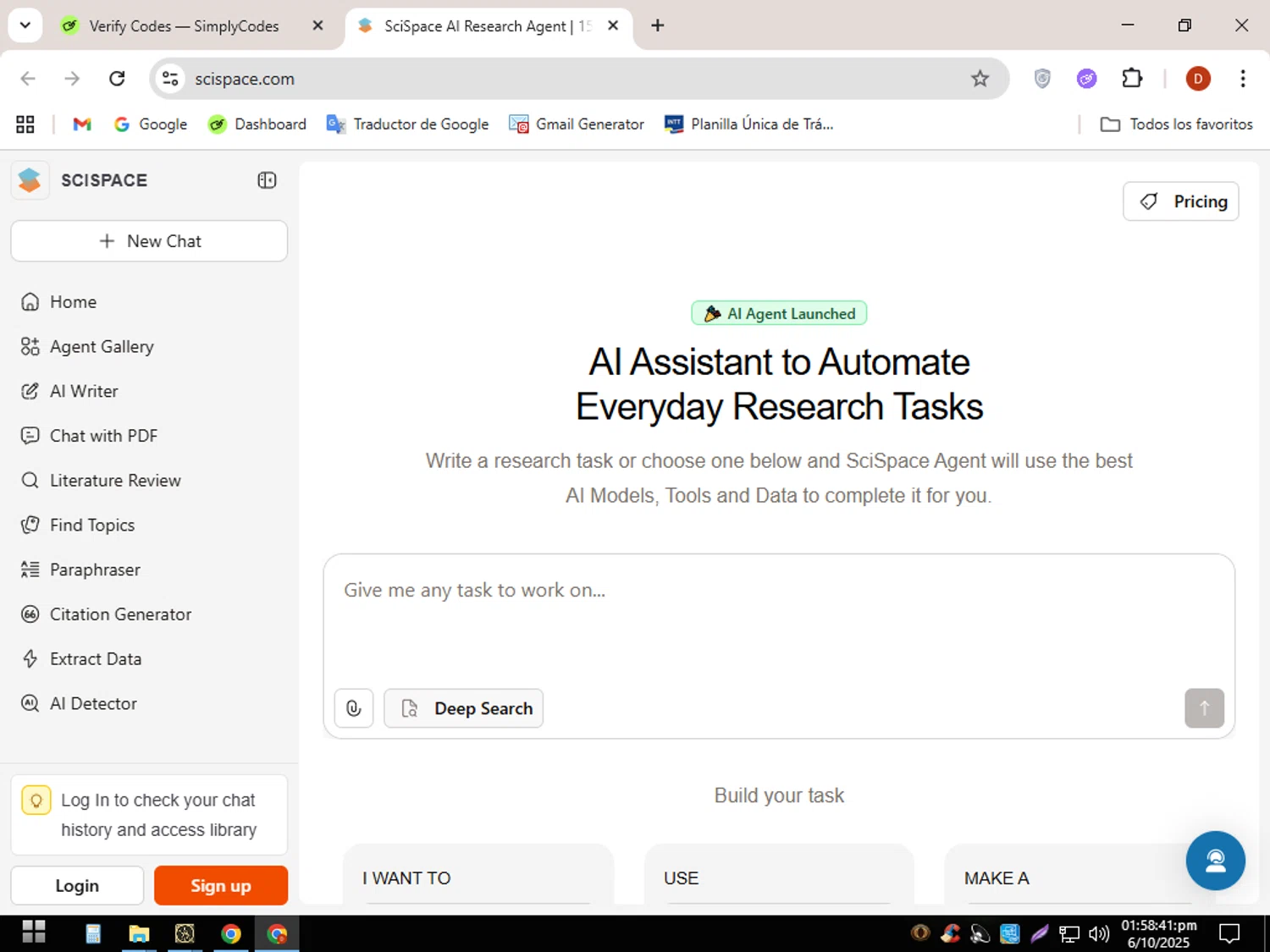
Task: Open the browser extensions puzzle icon
Action: click(x=1132, y=79)
